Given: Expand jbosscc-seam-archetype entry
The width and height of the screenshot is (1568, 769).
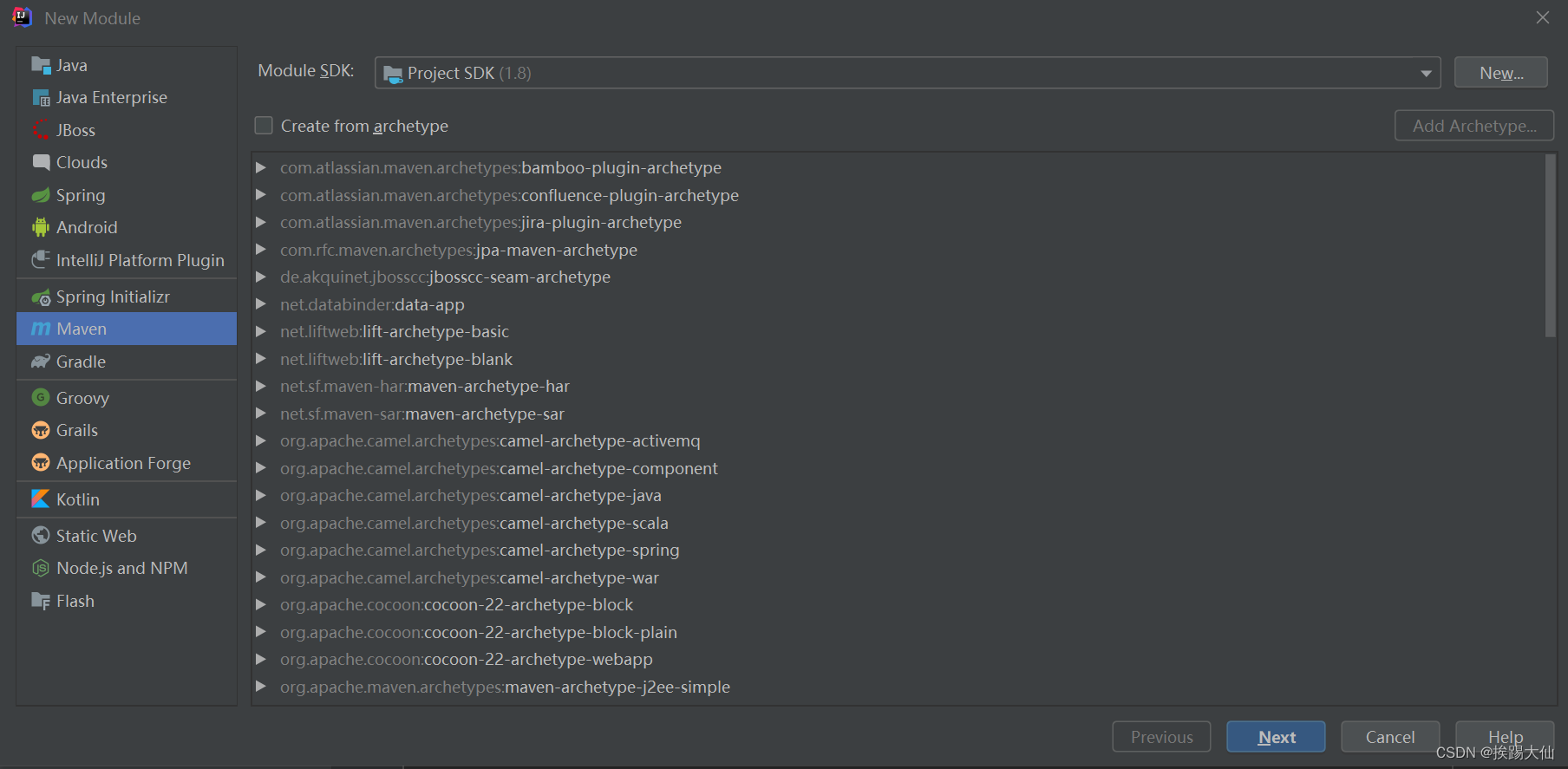Looking at the screenshot, I should [x=260, y=277].
